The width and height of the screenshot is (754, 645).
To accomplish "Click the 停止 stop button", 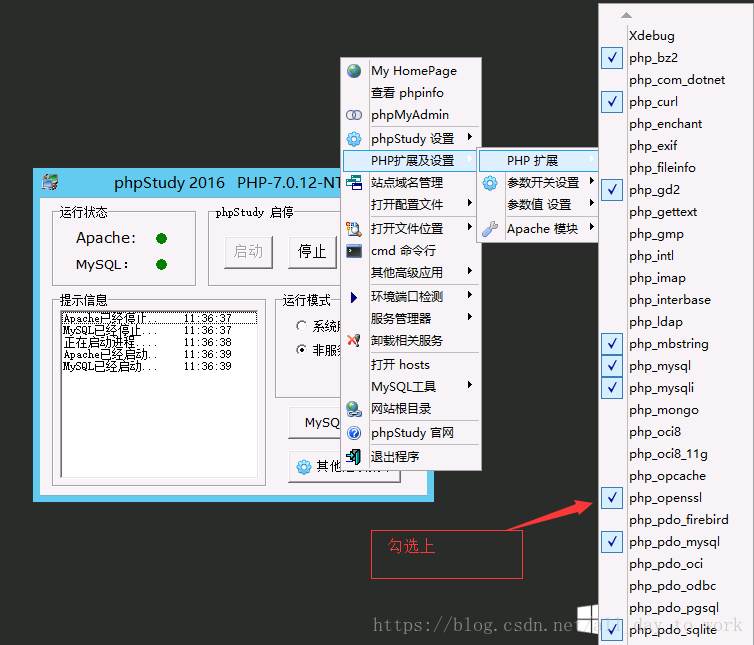I will (312, 252).
